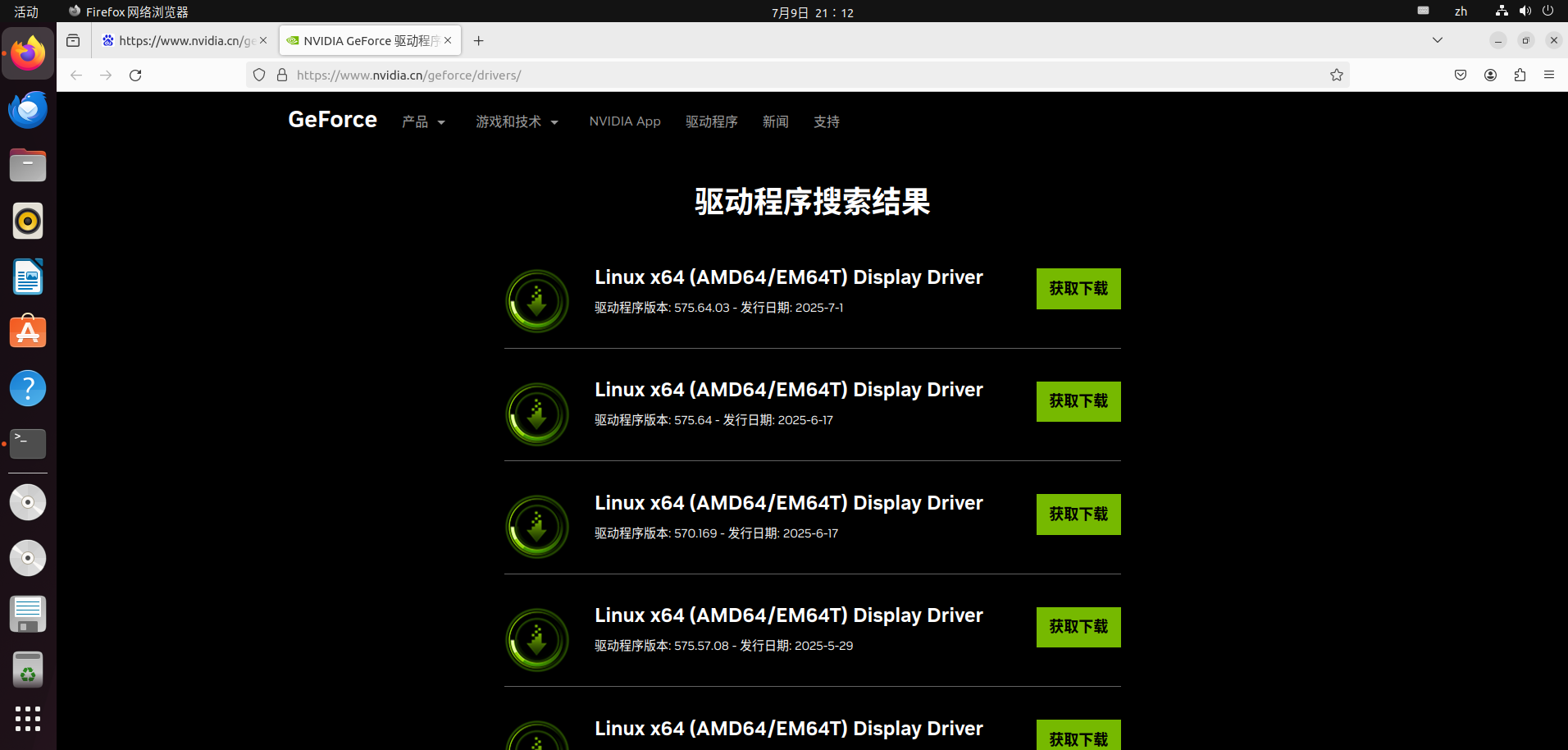Open the Trash in the dock
The image size is (1568, 750).
[28, 670]
